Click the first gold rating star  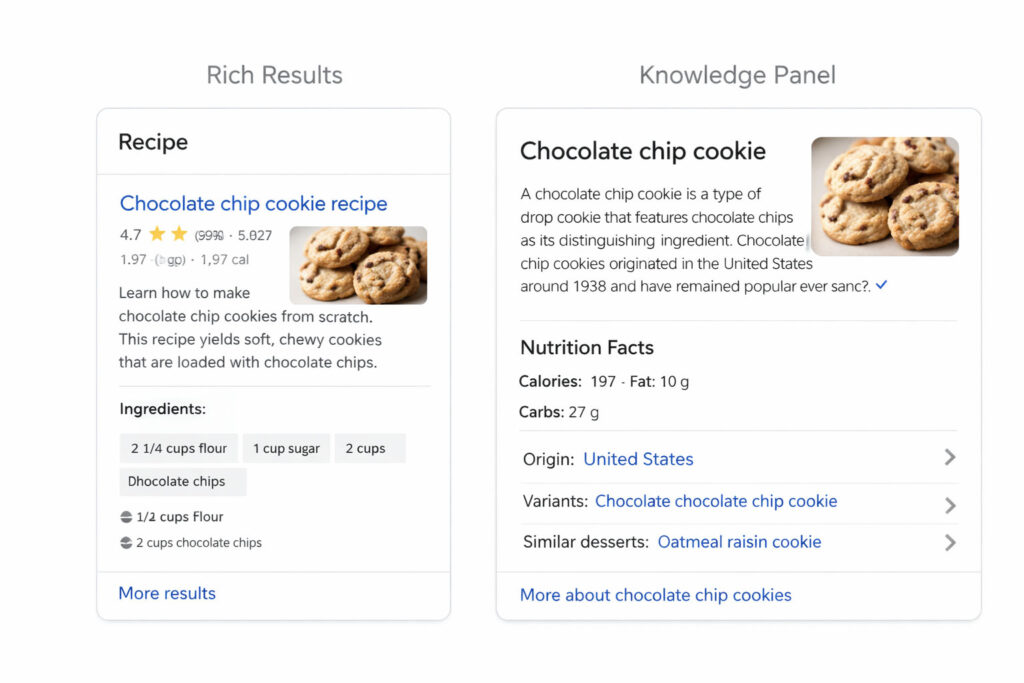(157, 235)
